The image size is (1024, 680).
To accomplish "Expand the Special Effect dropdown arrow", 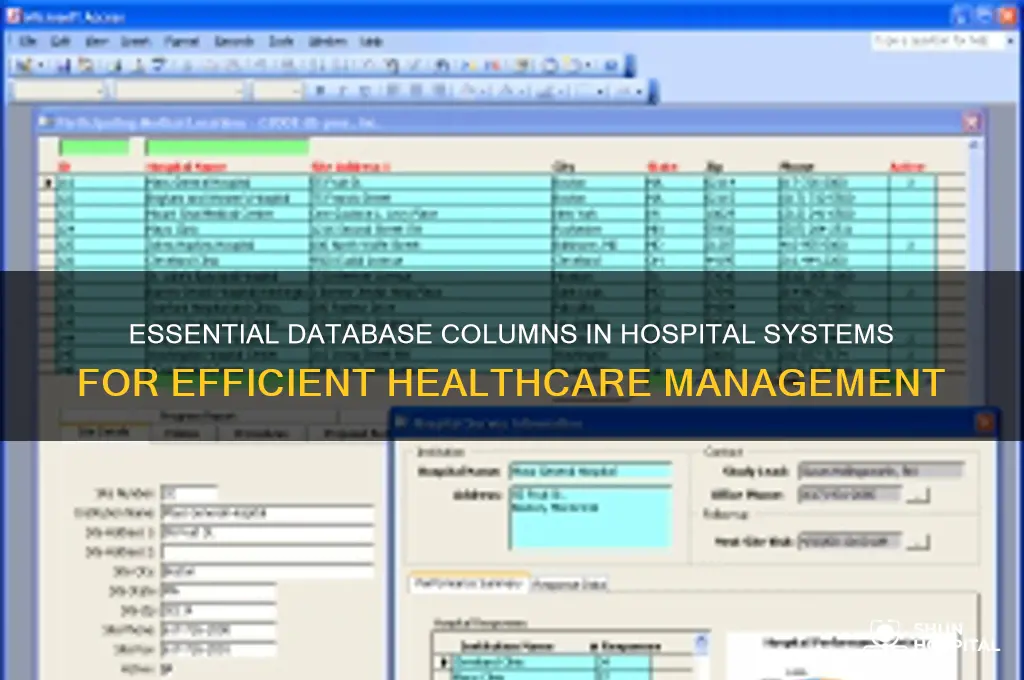I will point(639,90).
